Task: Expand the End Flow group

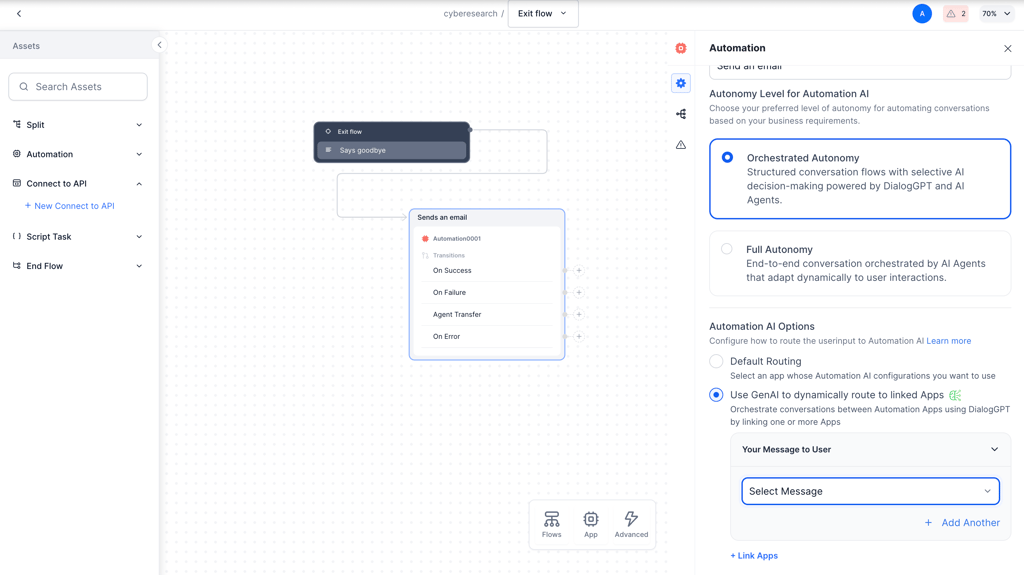Action: [x=139, y=266]
